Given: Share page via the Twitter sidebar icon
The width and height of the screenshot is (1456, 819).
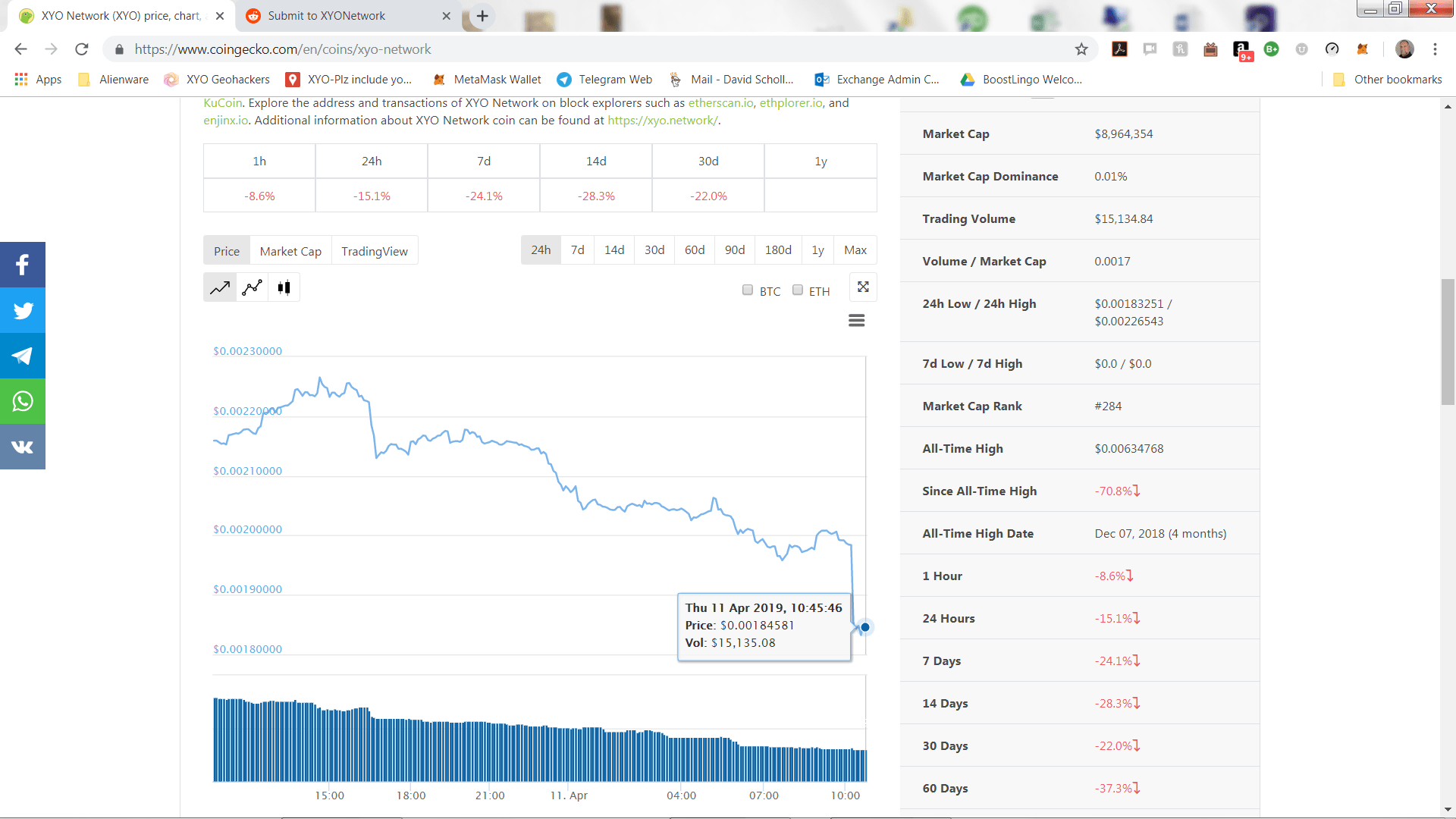Looking at the screenshot, I should [x=22, y=310].
